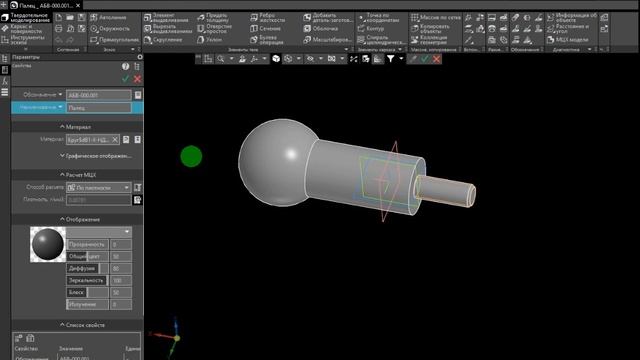Viewport: 640px width, 360px height.
Task: Choose Элемент выдавливания operation
Action: tap(167, 18)
